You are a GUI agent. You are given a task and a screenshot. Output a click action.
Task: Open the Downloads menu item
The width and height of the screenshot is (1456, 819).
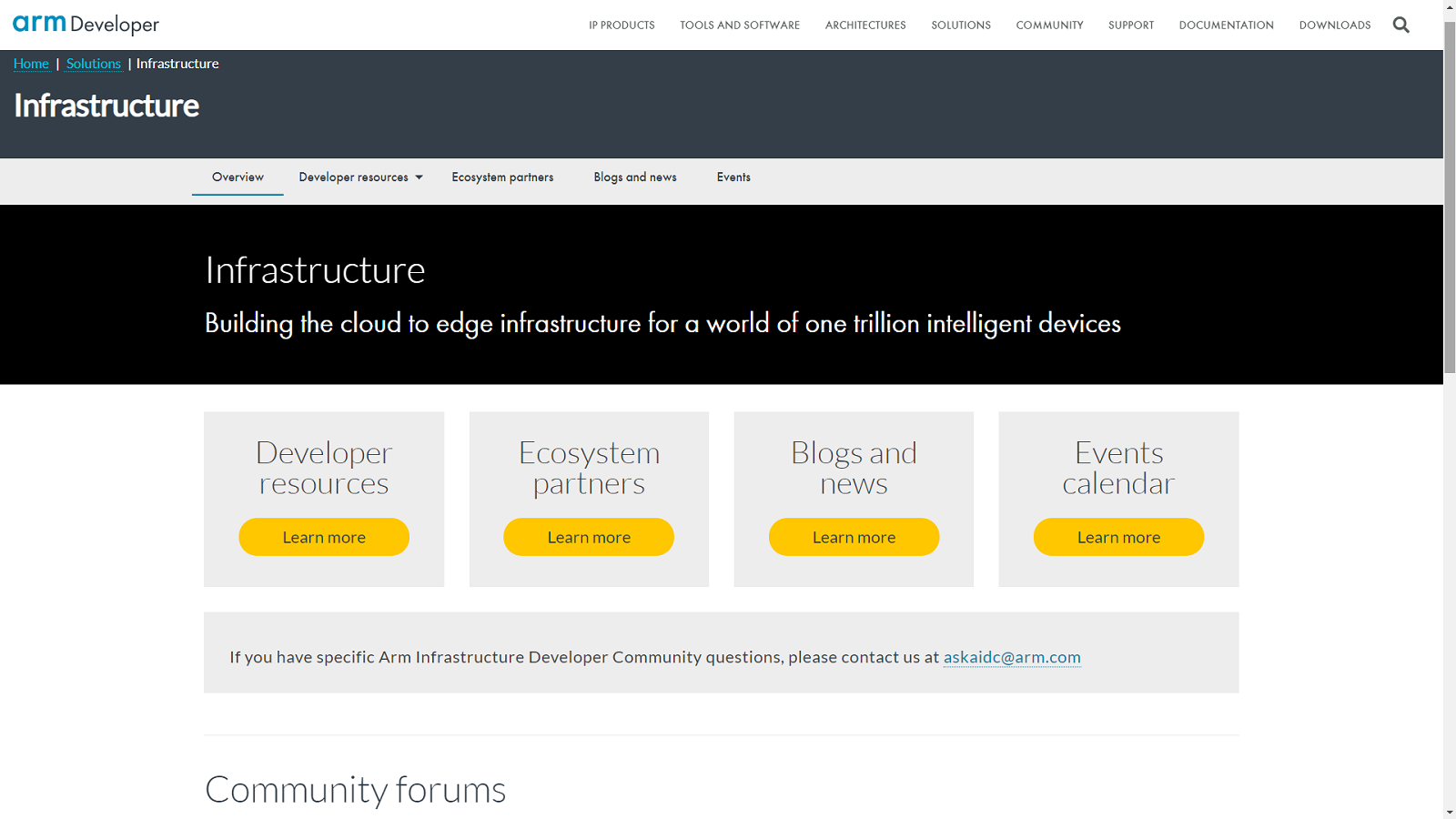click(x=1334, y=25)
